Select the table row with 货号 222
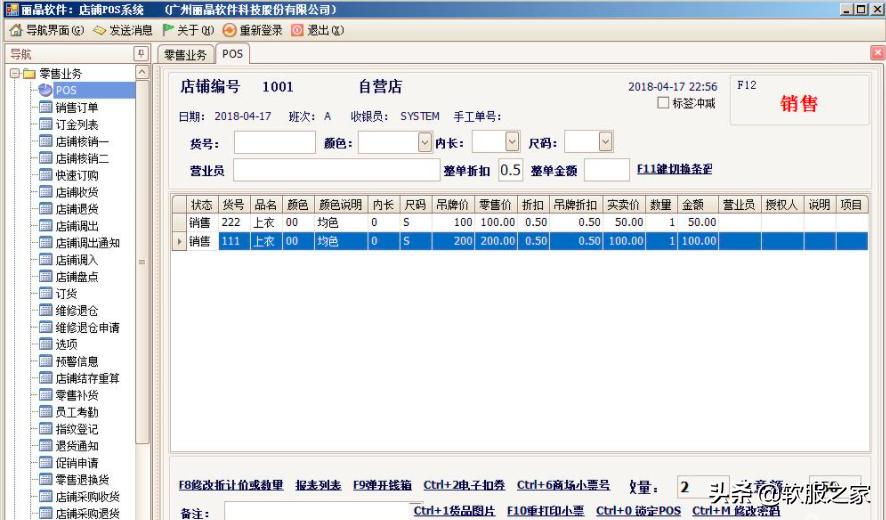Image resolution: width=886 pixels, height=520 pixels. coord(520,222)
